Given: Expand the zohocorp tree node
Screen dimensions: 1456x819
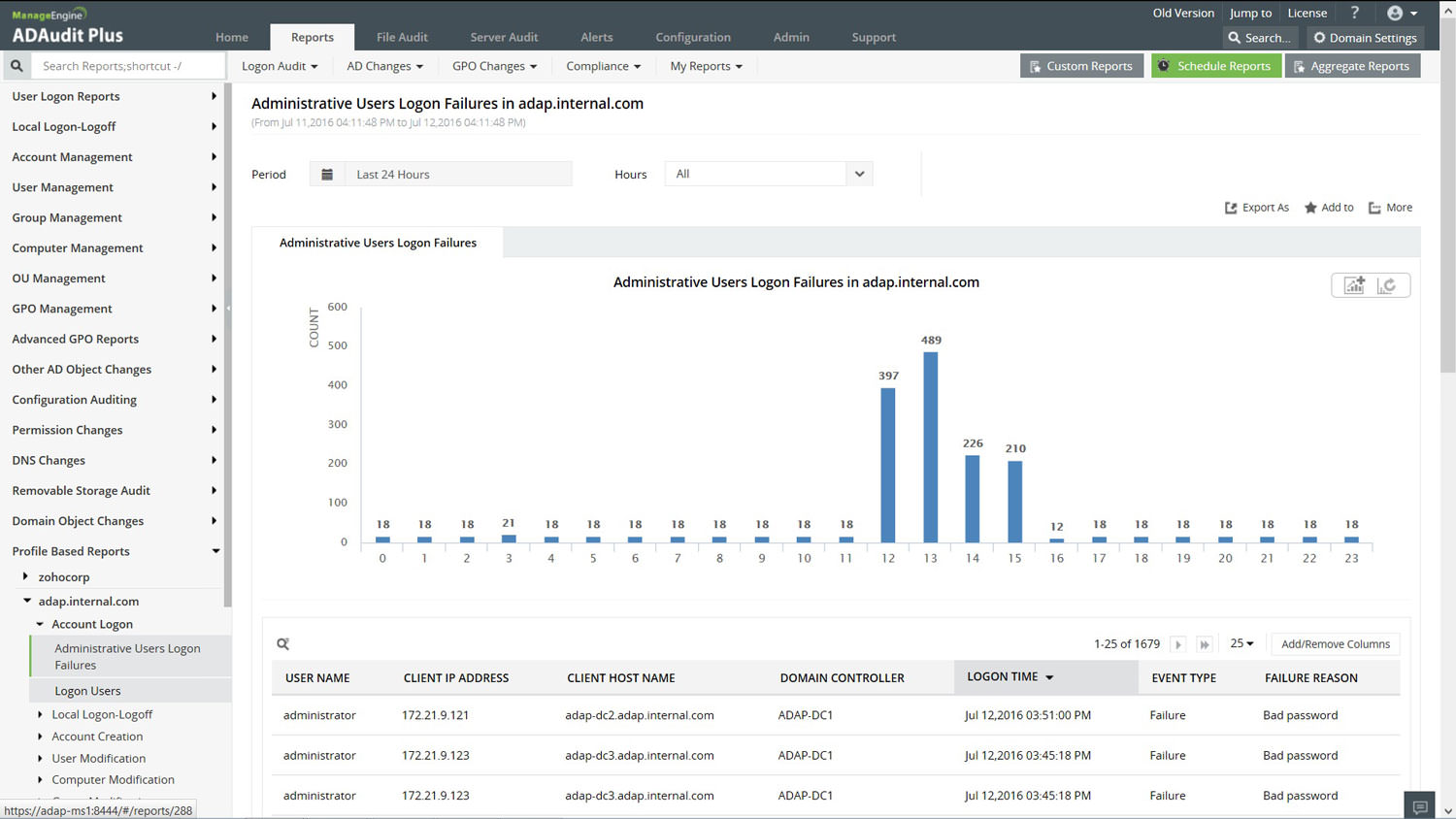Looking at the screenshot, I should [25, 576].
